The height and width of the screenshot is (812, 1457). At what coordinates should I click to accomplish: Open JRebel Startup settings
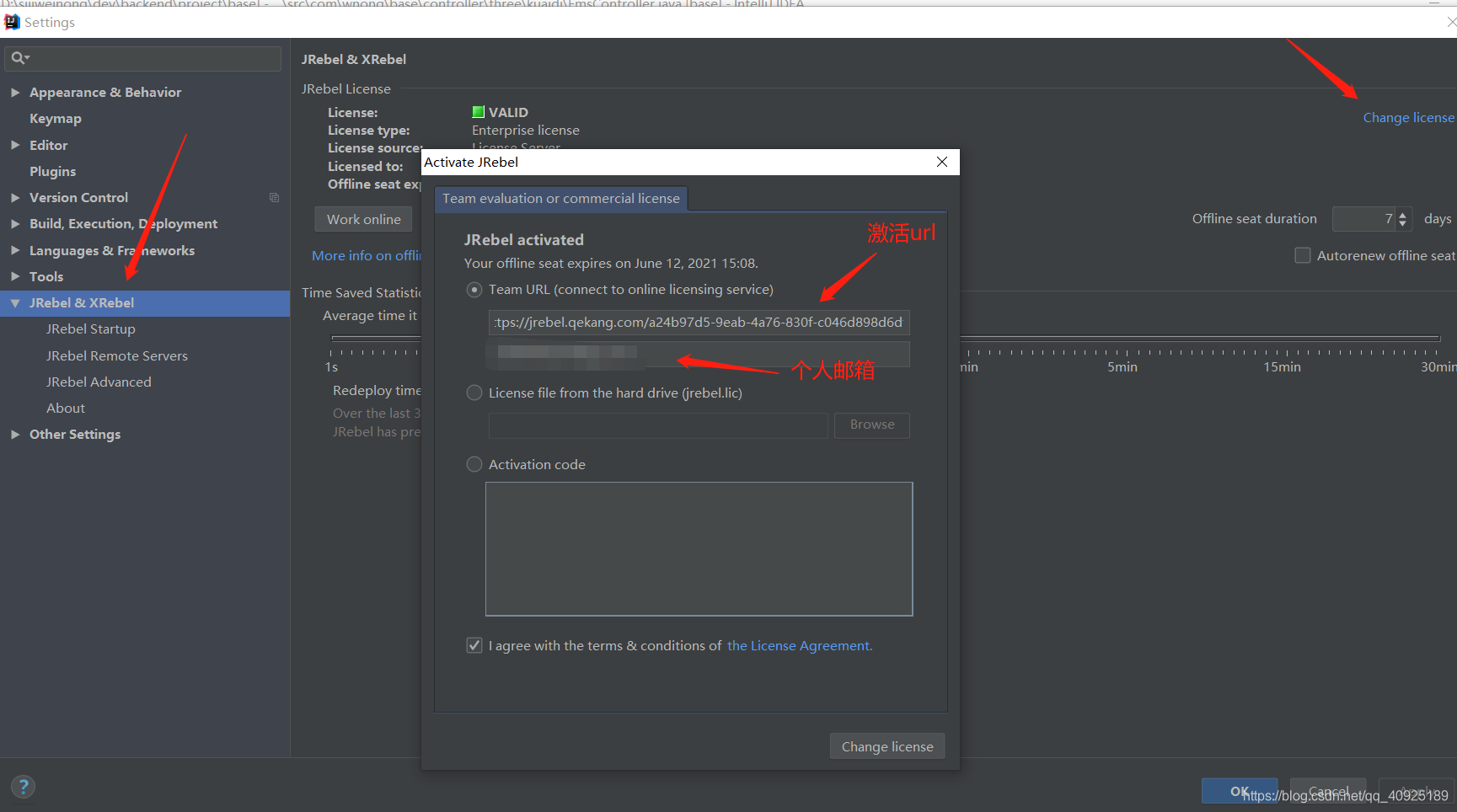[x=91, y=329]
